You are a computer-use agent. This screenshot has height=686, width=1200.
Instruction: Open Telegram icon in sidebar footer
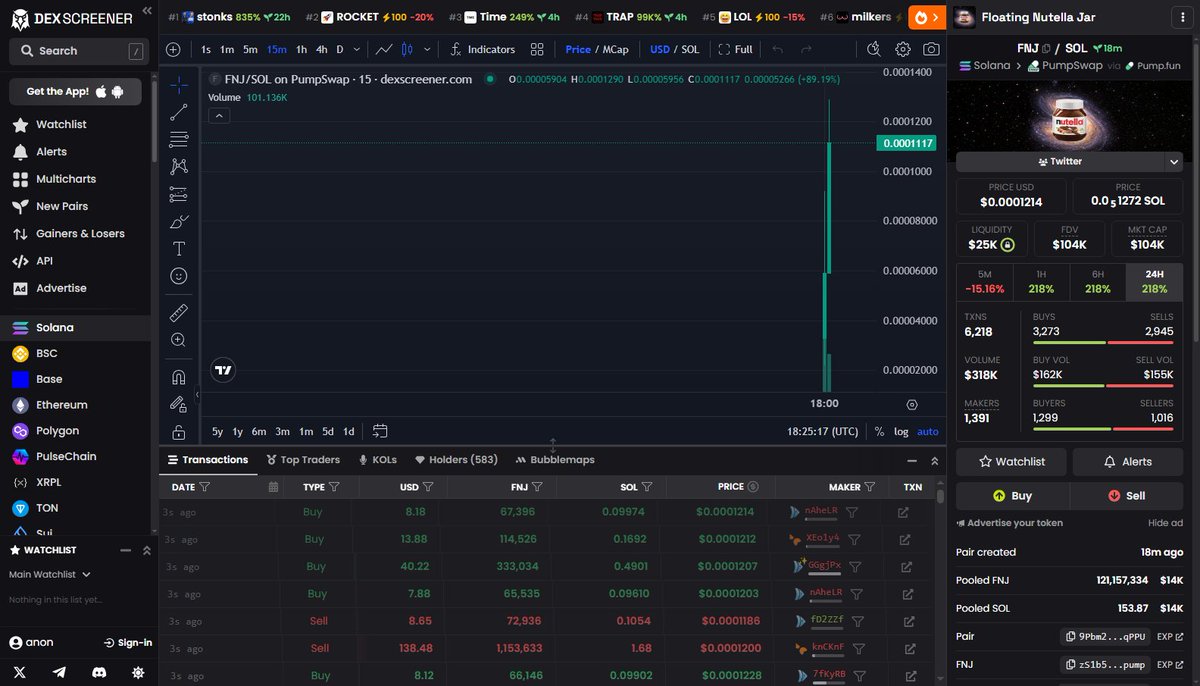[x=59, y=673]
